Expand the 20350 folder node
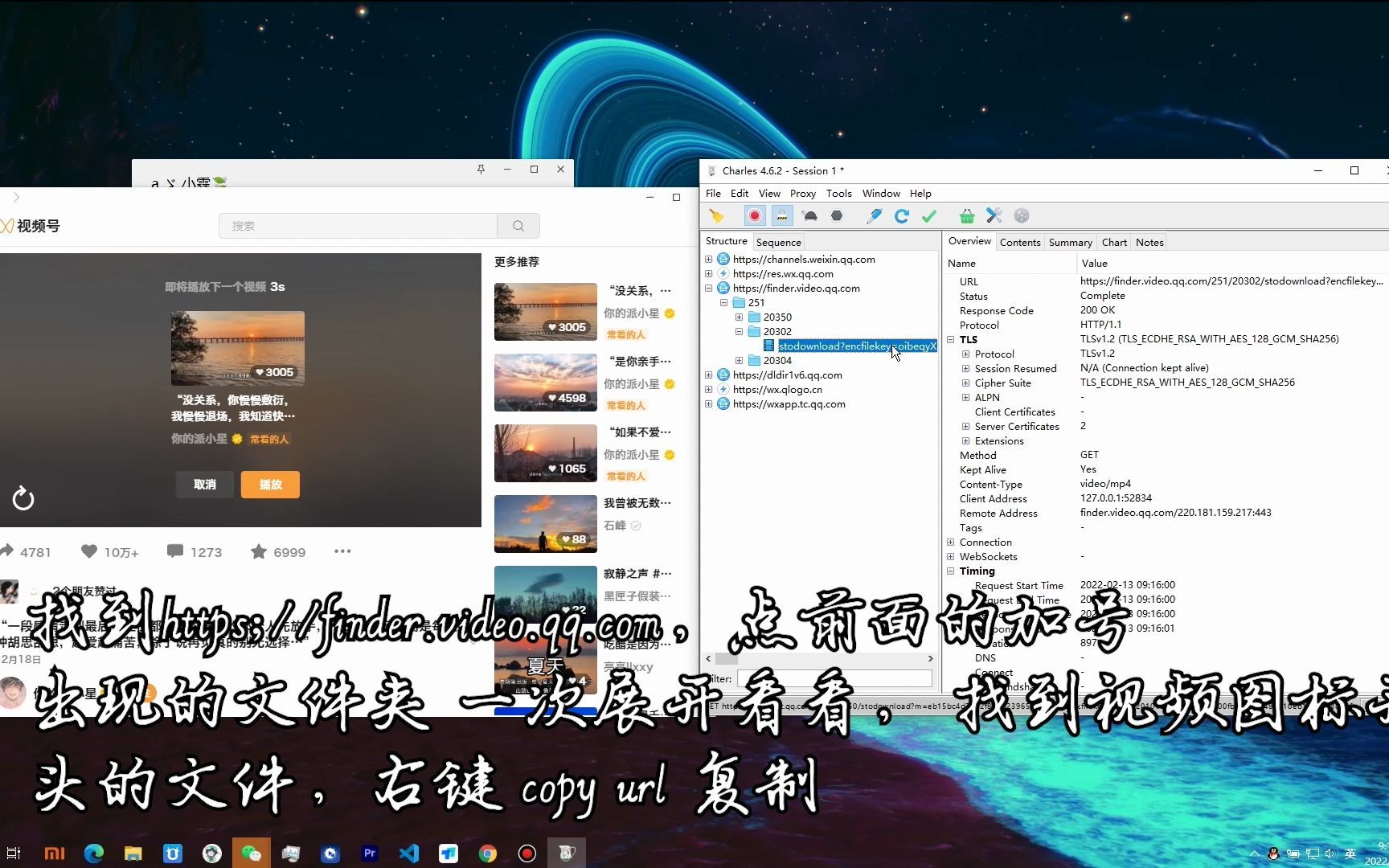 [x=739, y=317]
